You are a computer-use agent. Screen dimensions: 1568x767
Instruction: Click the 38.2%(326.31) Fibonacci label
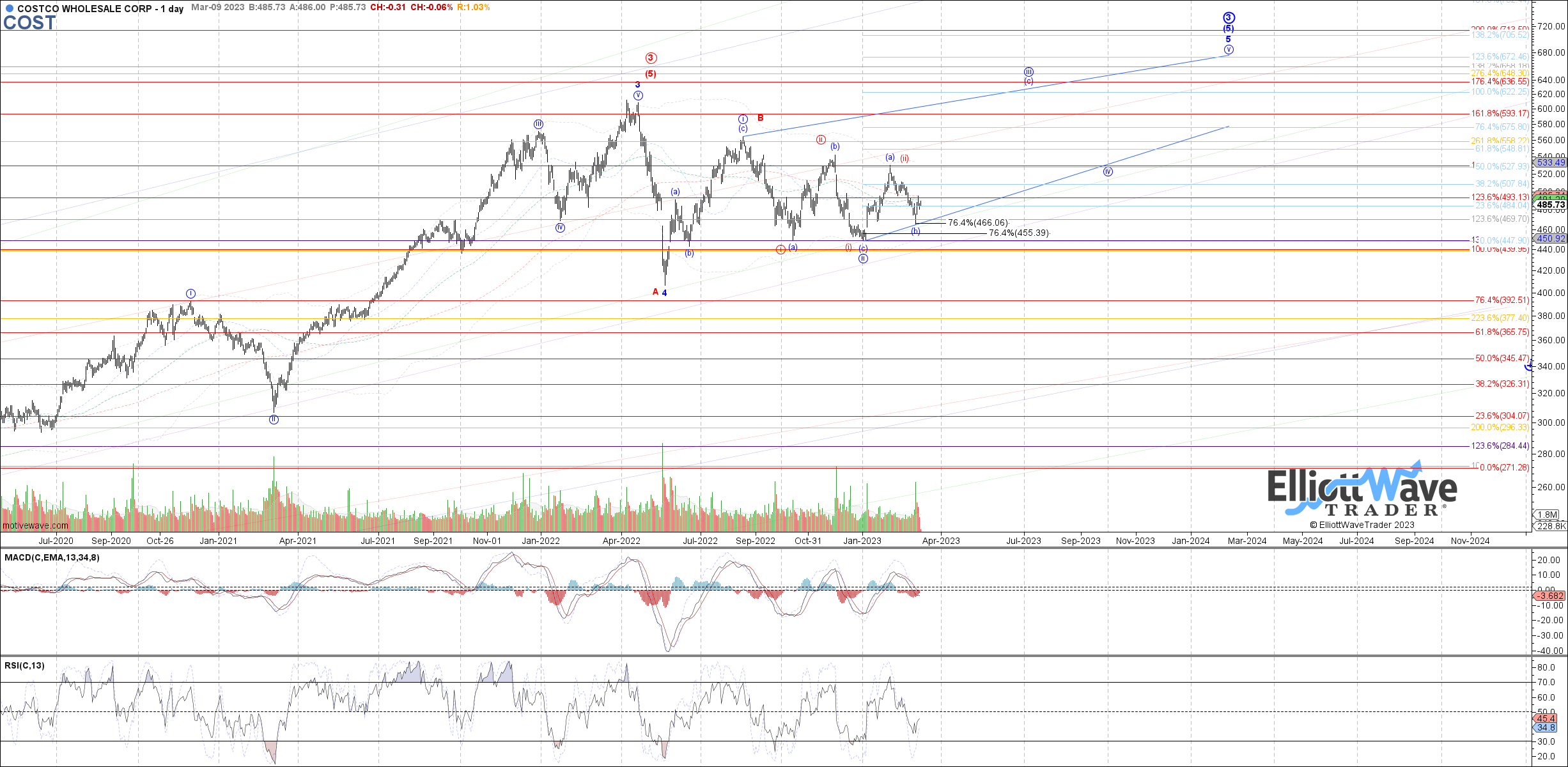1502,384
